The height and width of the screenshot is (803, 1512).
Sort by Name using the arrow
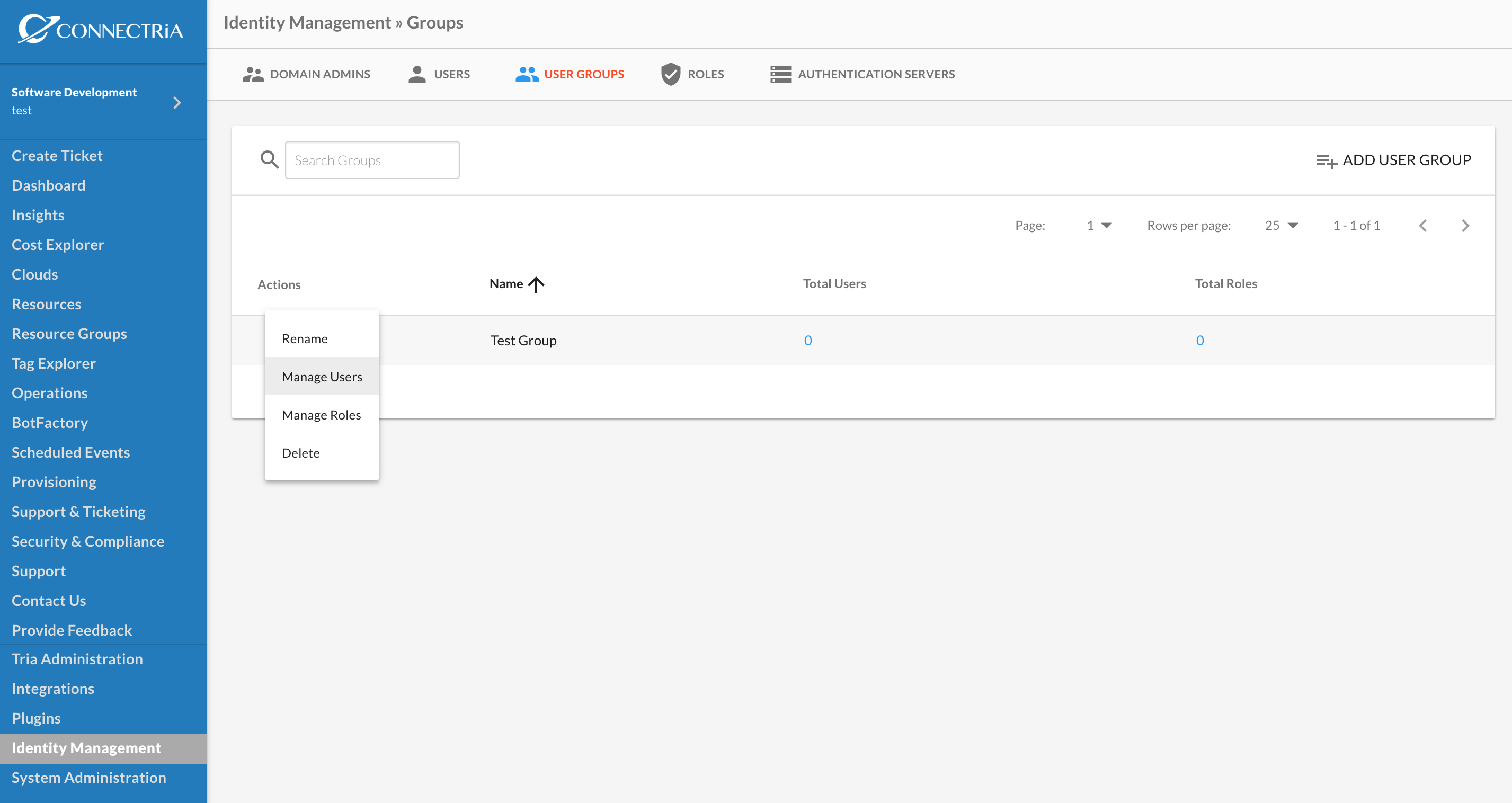point(536,284)
